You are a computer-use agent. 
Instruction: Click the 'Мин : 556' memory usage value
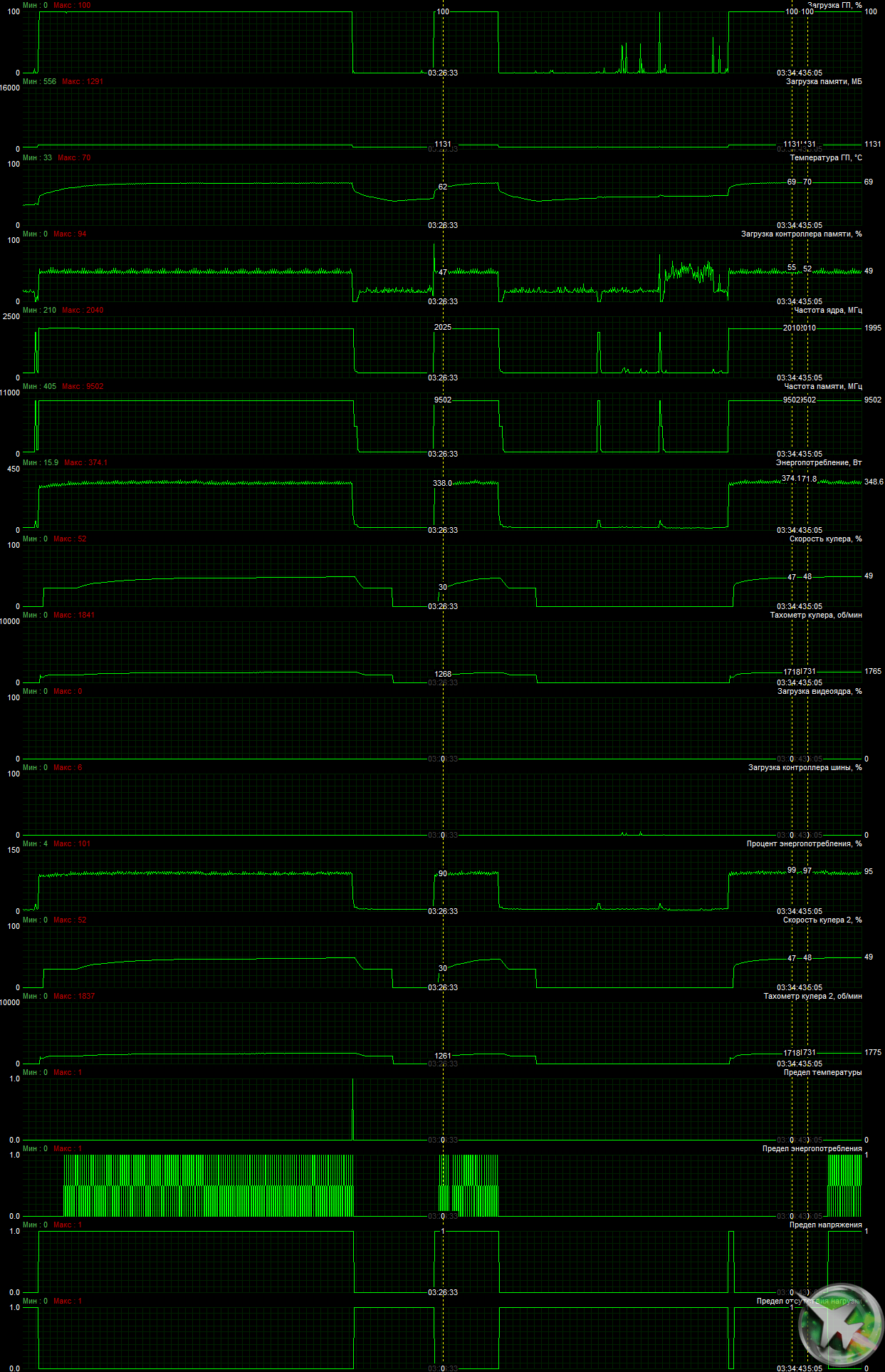point(39,81)
